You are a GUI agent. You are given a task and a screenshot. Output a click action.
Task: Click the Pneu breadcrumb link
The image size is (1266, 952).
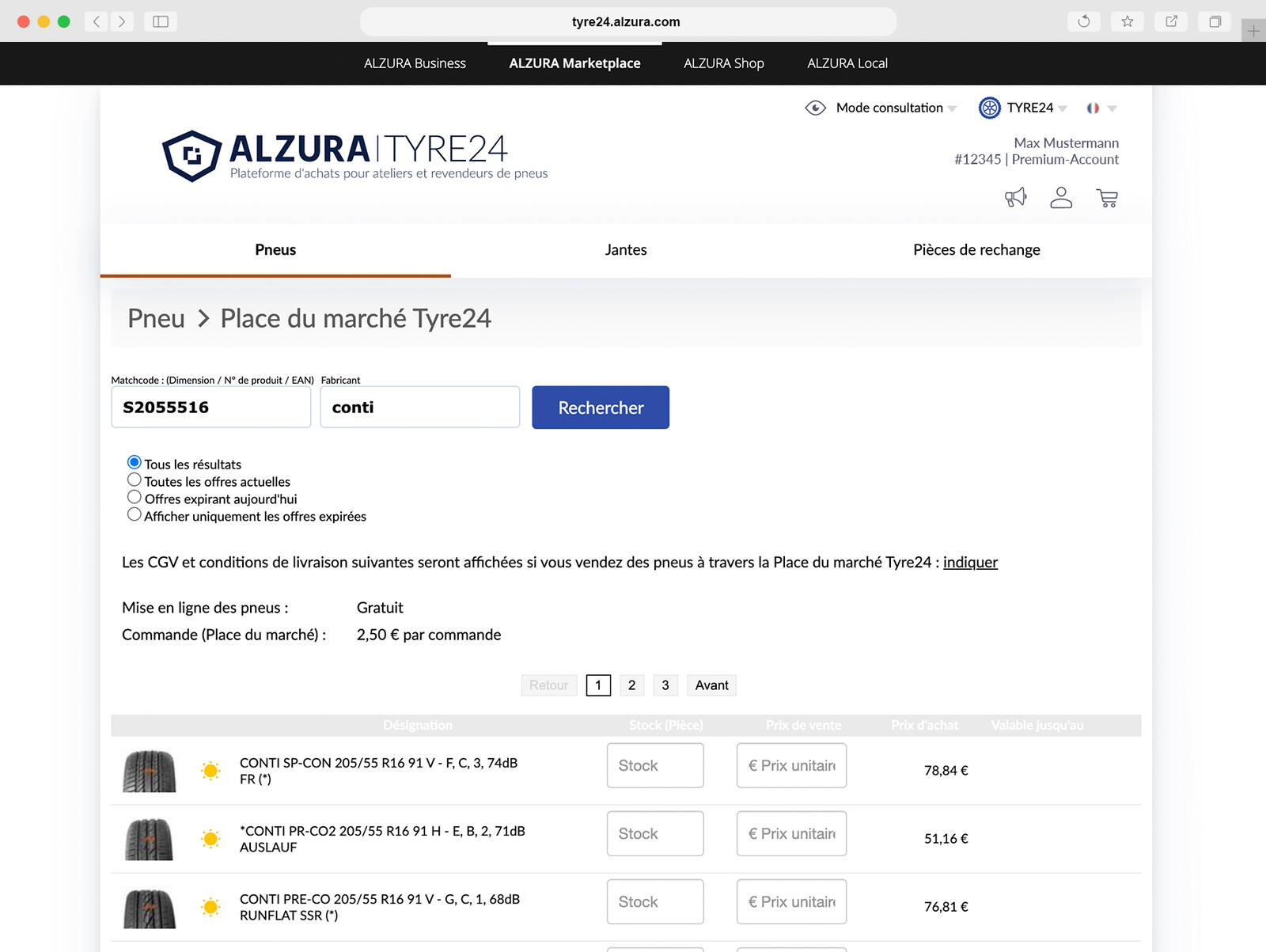tap(156, 318)
